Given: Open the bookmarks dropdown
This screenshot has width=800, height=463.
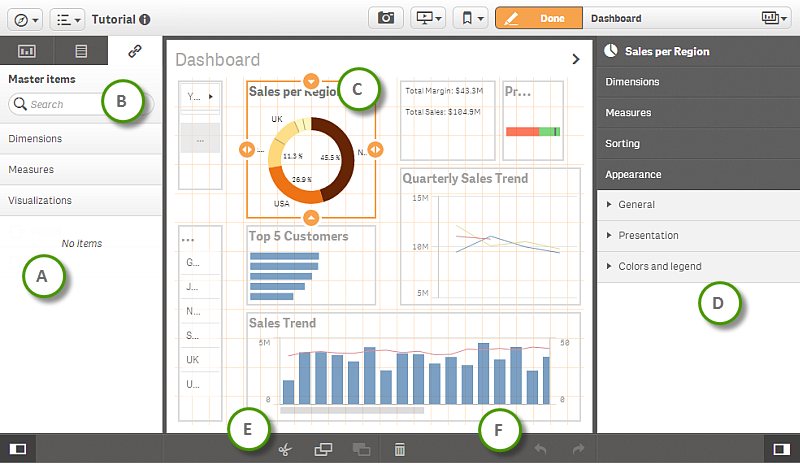Looking at the screenshot, I should tap(469, 18).
